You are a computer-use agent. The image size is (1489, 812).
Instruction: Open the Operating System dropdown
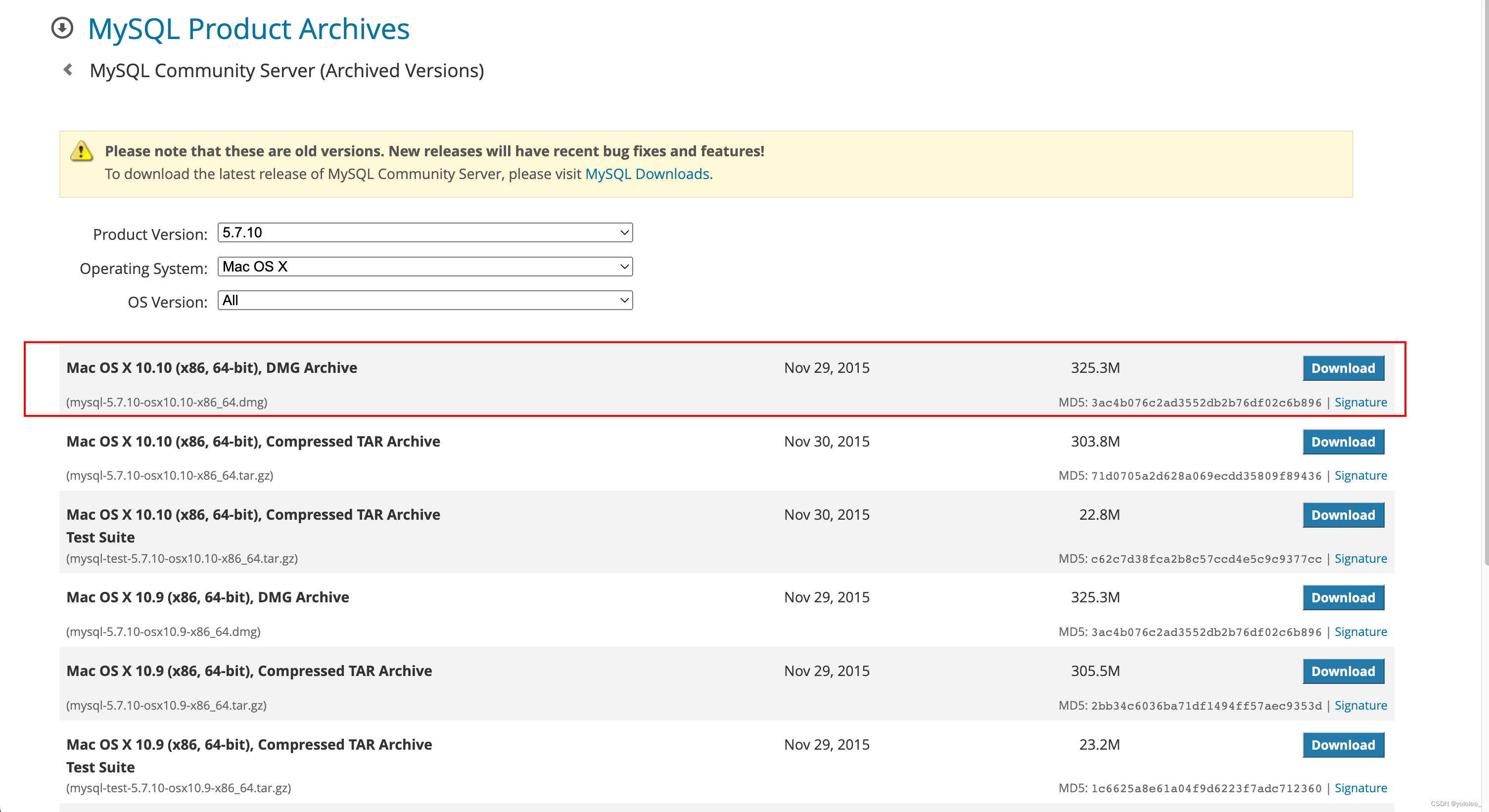pyautogui.click(x=425, y=267)
